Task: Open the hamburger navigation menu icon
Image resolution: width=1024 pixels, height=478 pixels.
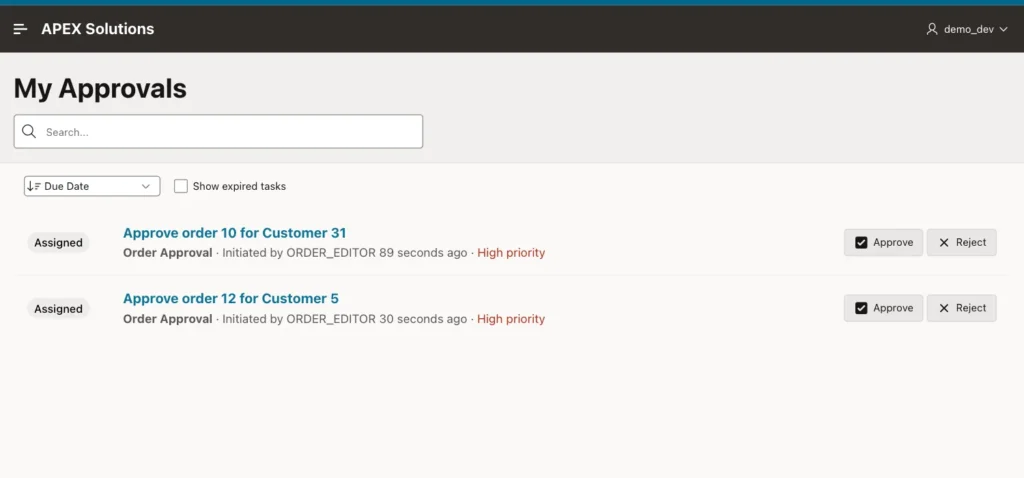Action: tap(20, 29)
